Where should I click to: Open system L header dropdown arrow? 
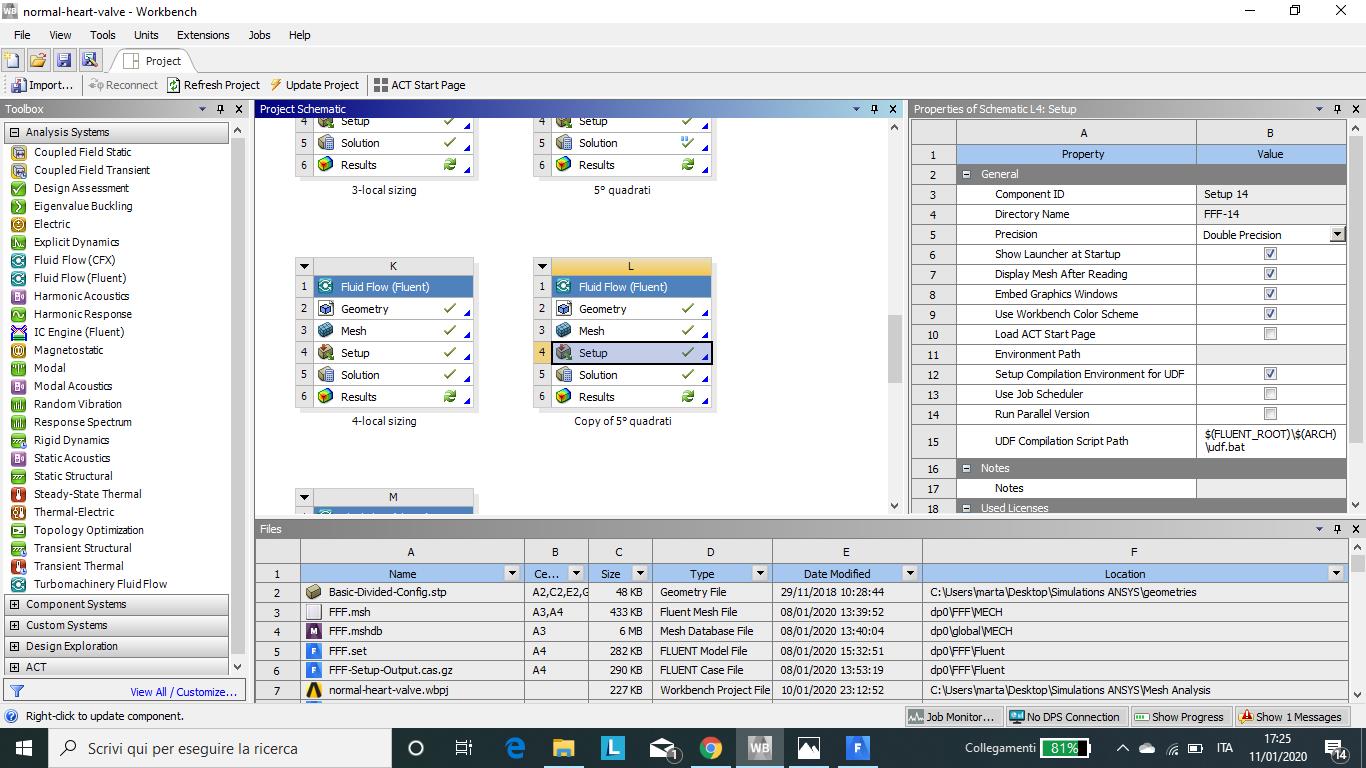[542, 267]
